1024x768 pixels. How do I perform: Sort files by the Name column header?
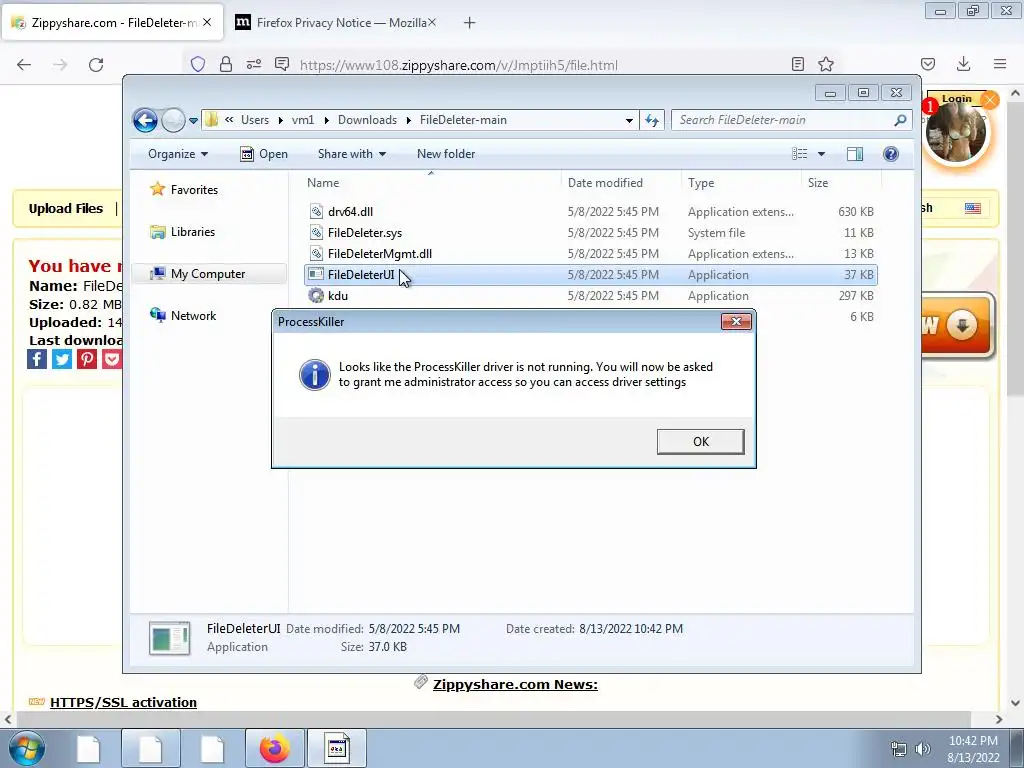tap(323, 183)
